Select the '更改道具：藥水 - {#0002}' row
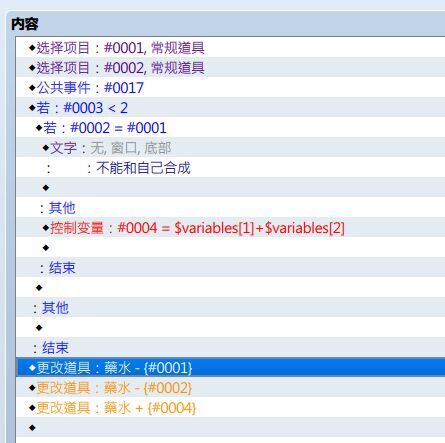 (230, 387)
